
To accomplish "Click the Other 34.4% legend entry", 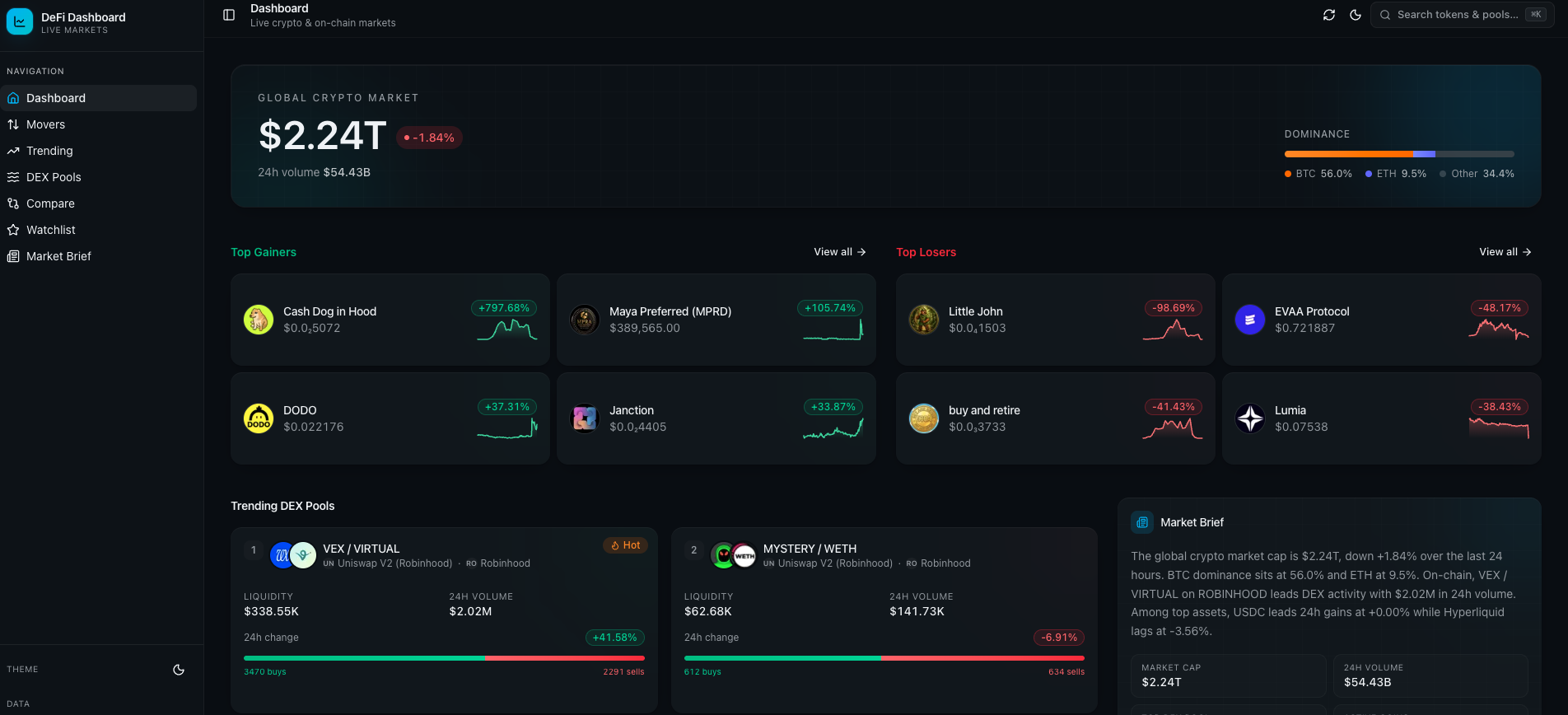I will 1477,174.
